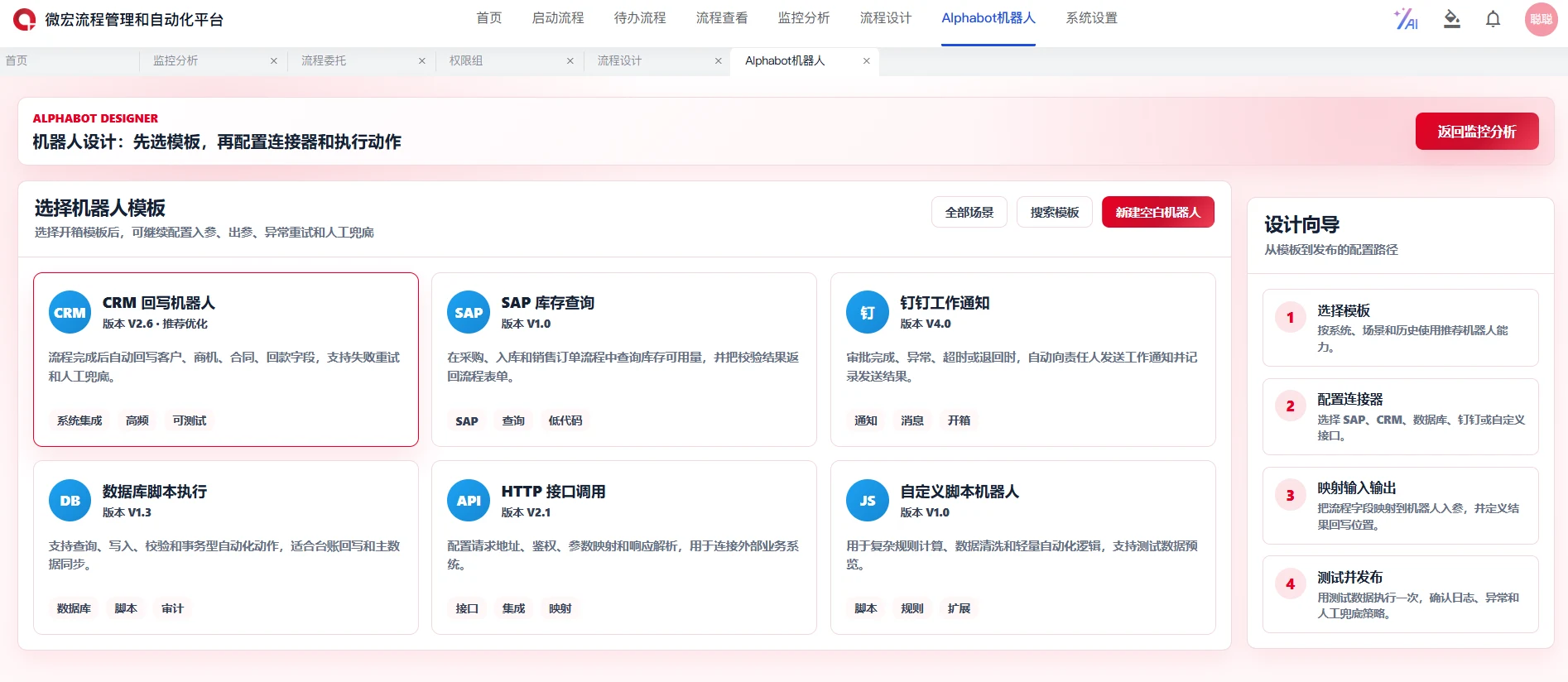The height and width of the screenshot is (682, 1568).
Task: Click step 4 number badge
Action: coord(1290,584)
